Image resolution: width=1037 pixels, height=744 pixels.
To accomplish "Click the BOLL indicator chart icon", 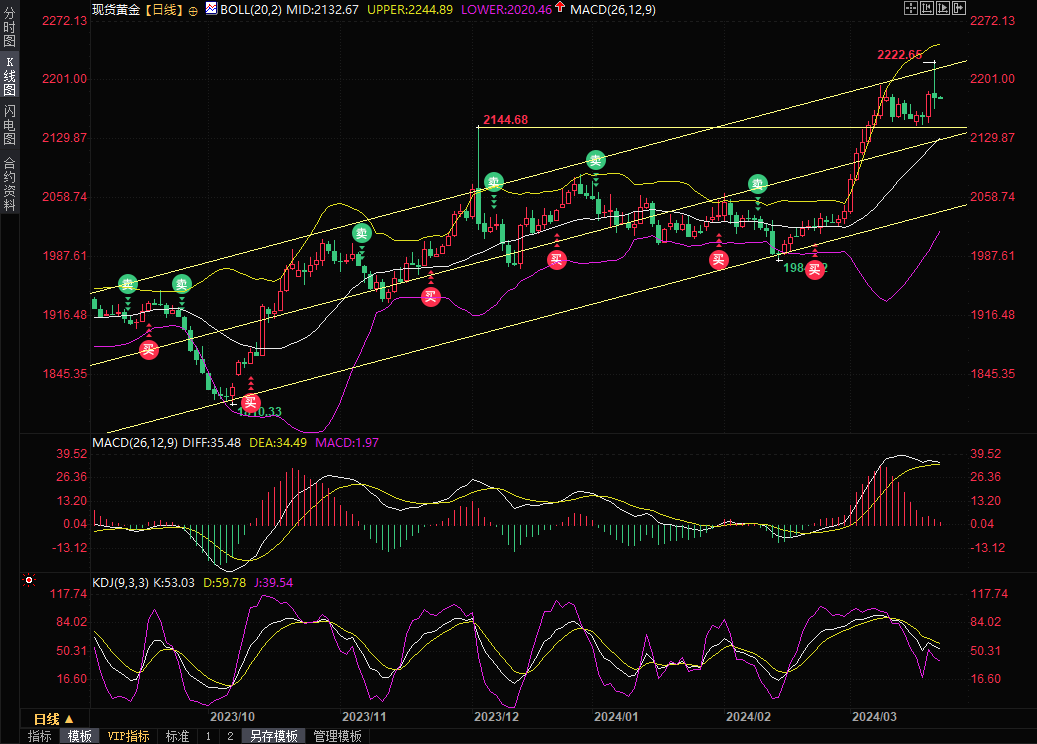I will (x=210, y=8).
